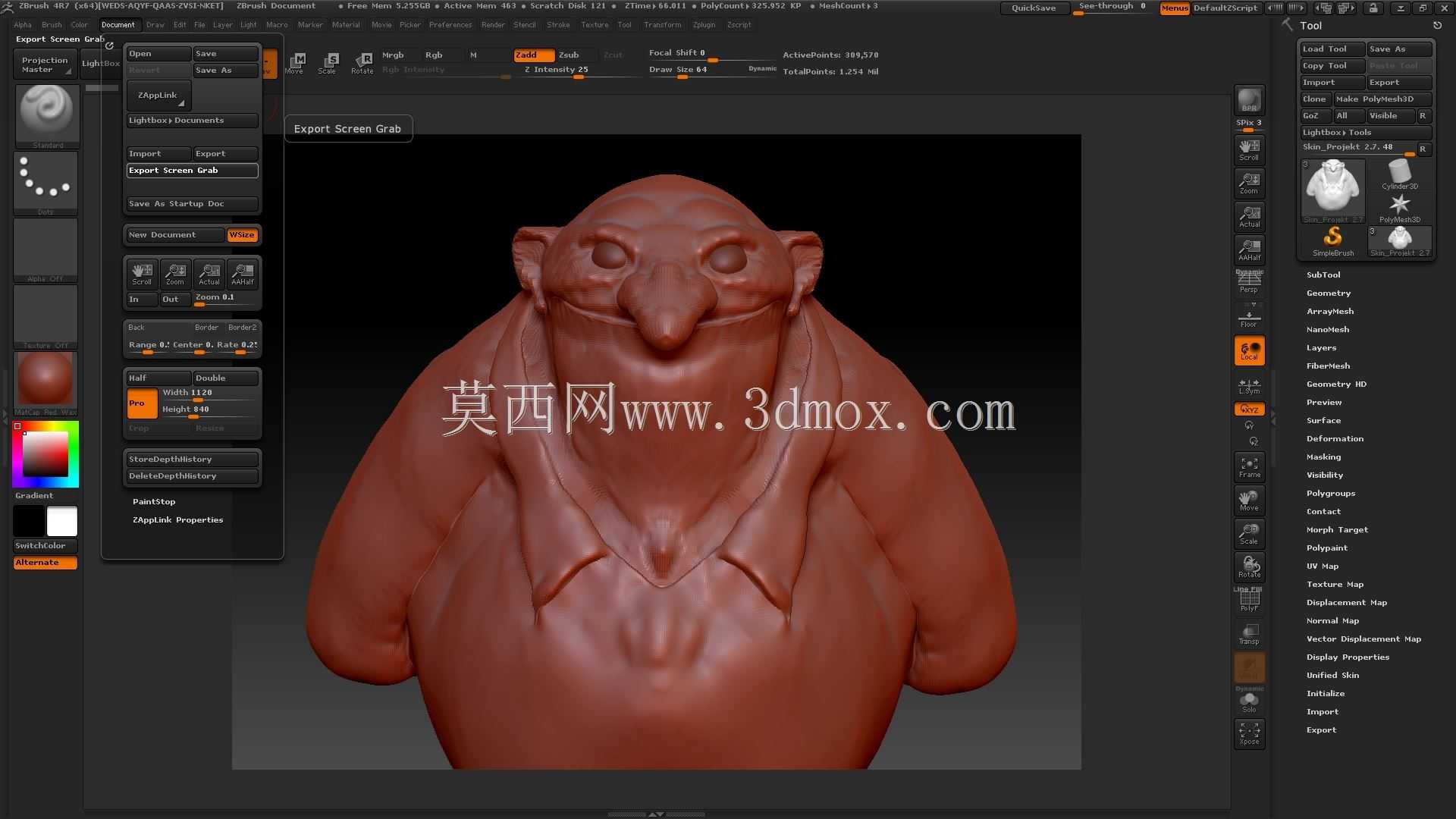Open the Preferences menu

450,25
